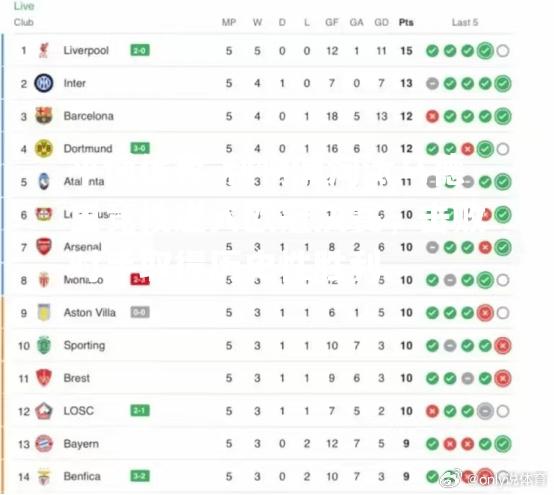Click Barcelona's red loss result indicator
The width and height of the screenshot is (554, 495).
(432, 116)
